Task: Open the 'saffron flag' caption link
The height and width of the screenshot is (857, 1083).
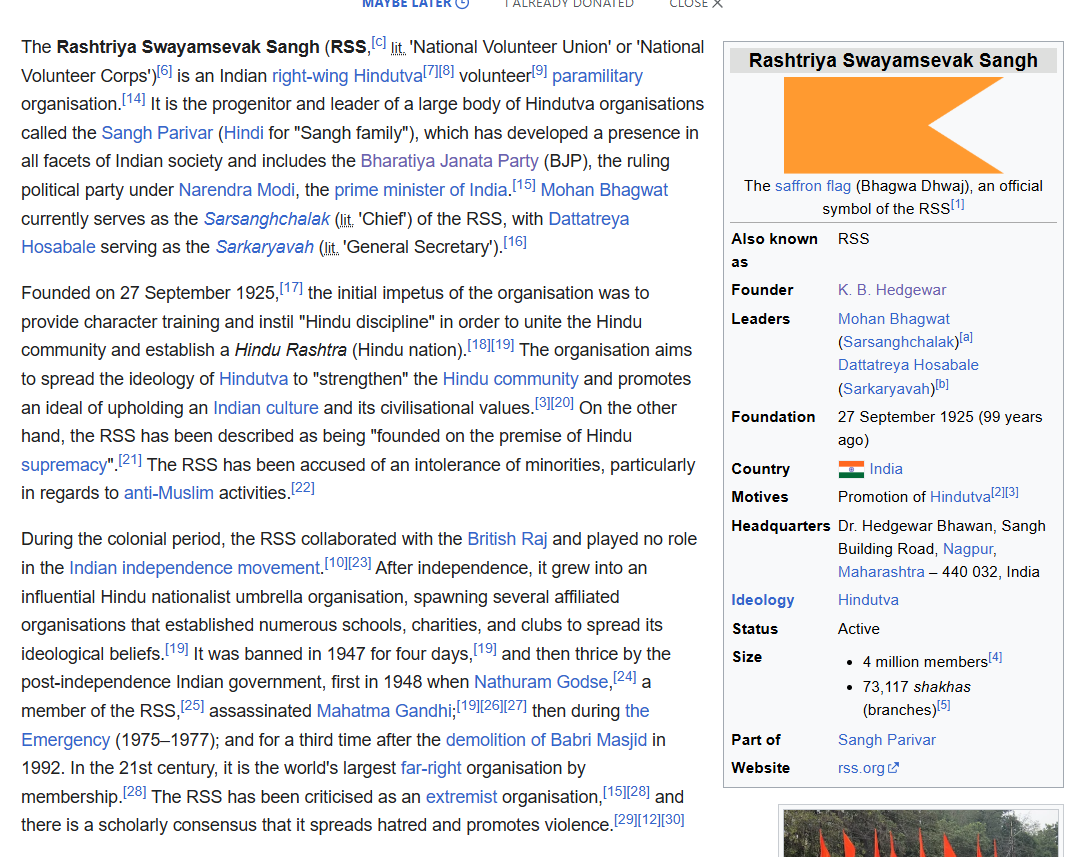Action: 813,186
